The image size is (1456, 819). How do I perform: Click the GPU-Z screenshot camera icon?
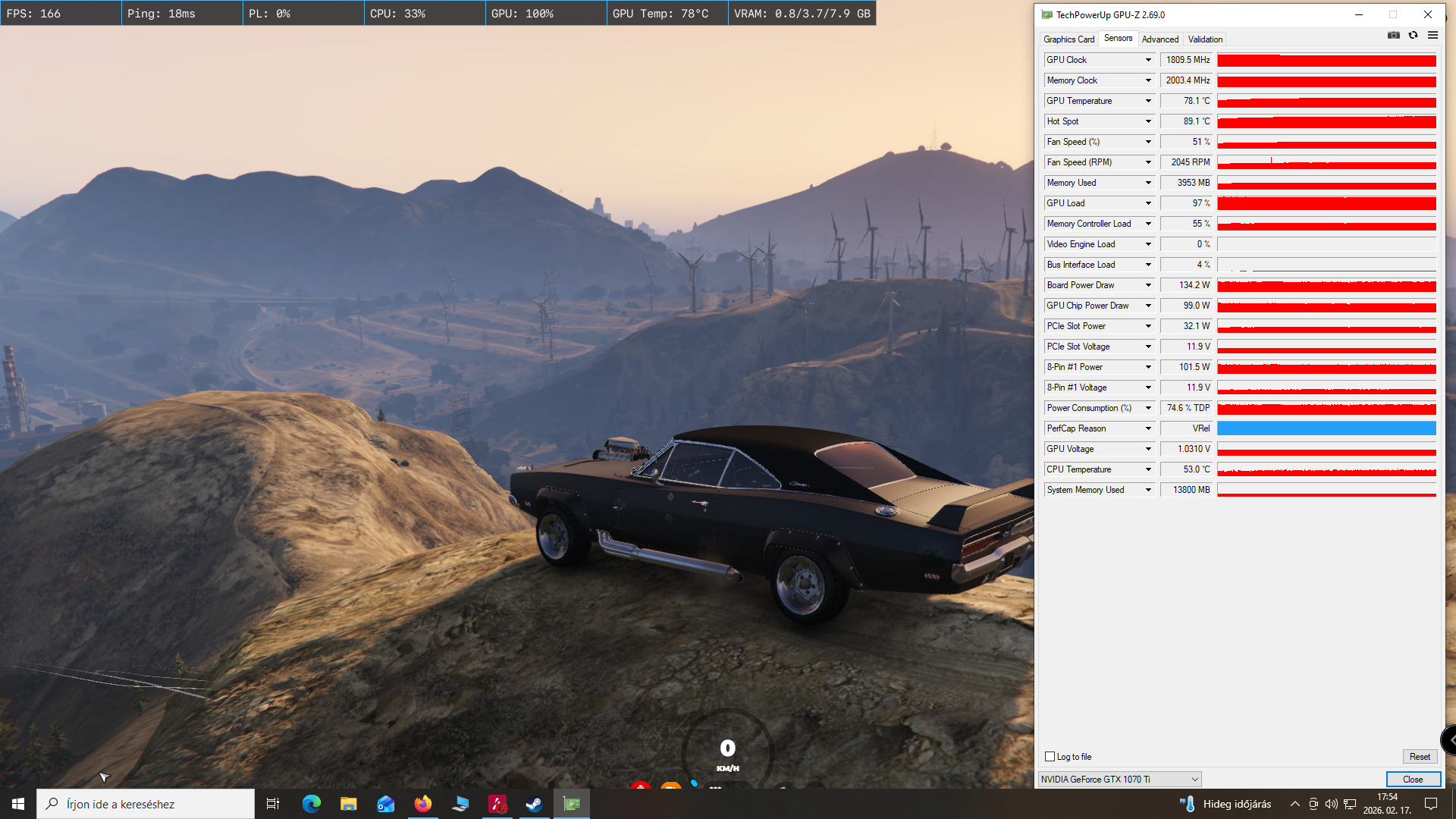pos(1393,35)
